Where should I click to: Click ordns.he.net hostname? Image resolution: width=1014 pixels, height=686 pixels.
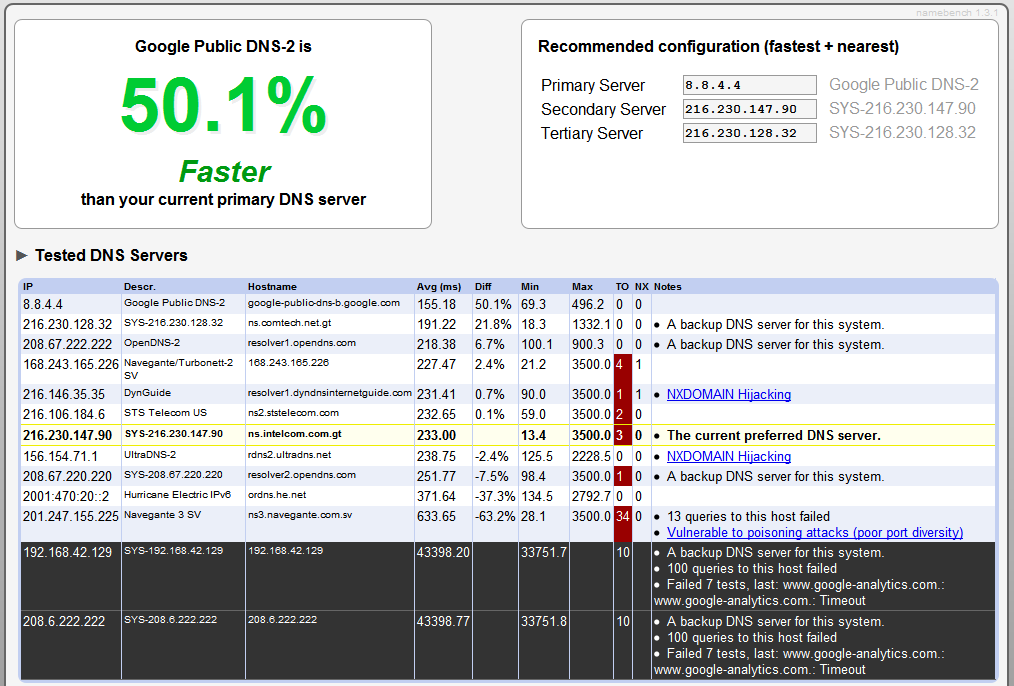click(x=277, y=495)
